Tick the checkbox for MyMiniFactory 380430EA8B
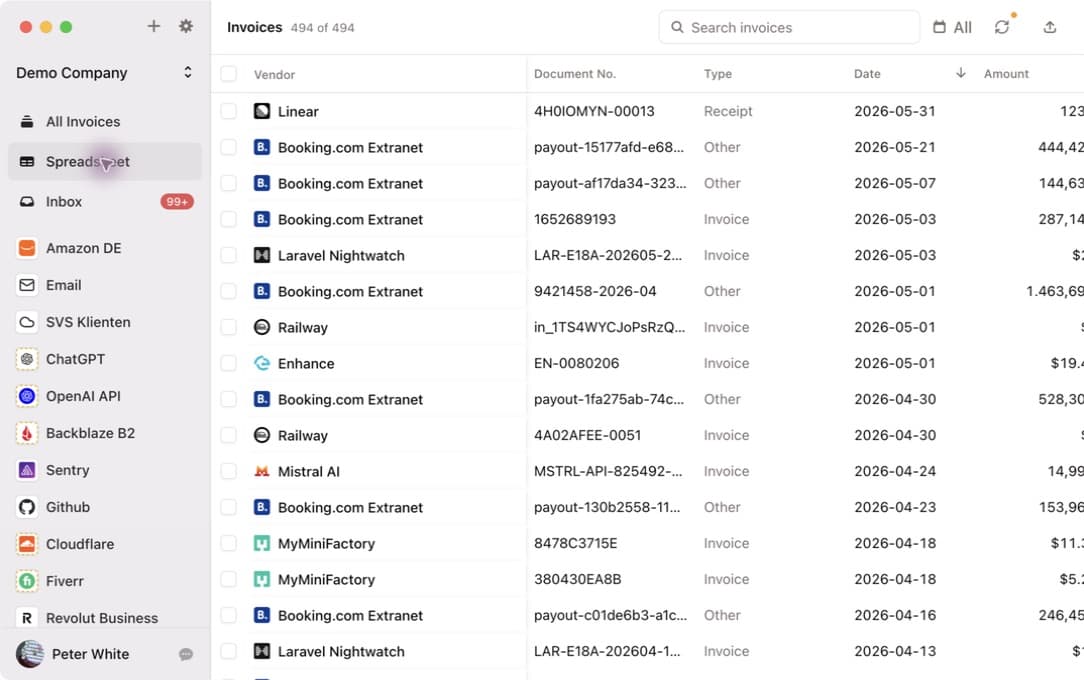Viewport: 1084px width, 680px height. (229, 579)
